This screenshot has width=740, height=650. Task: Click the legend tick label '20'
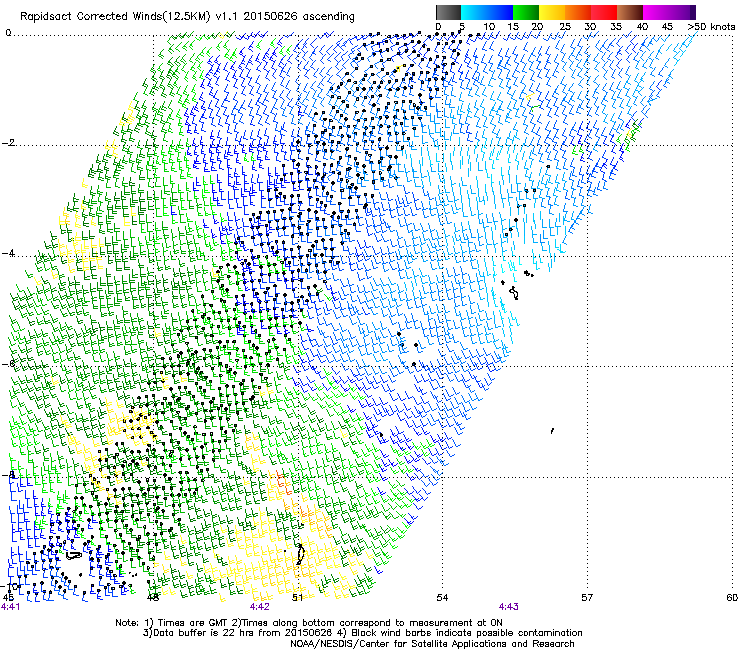[537, 27]
